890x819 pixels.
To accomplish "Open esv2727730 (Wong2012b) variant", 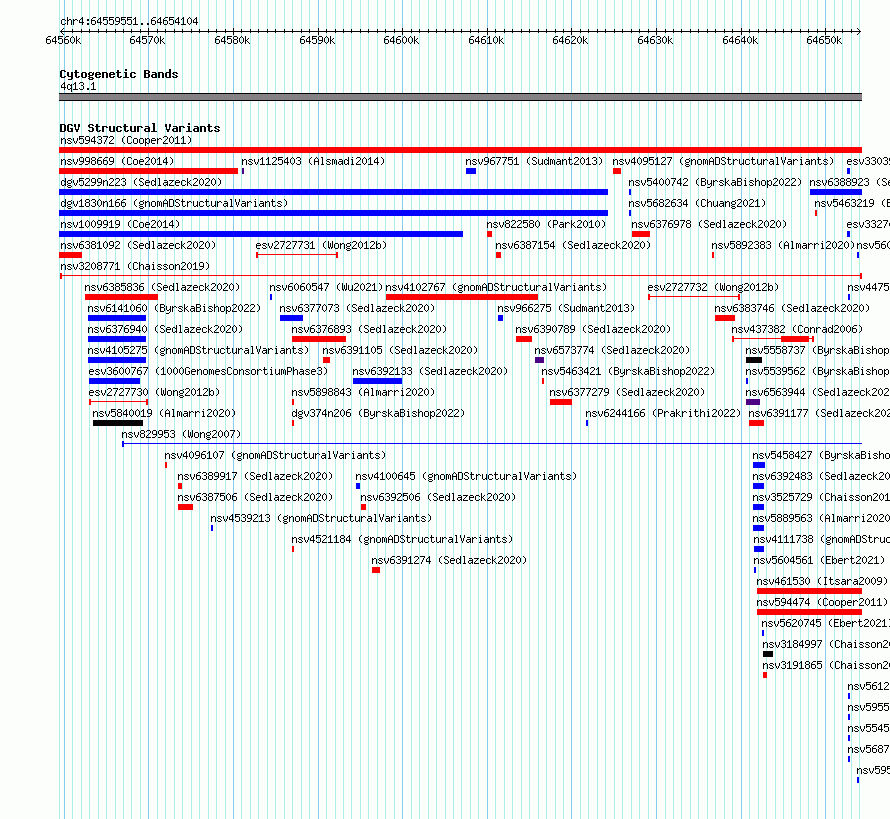I will (154, 392).
